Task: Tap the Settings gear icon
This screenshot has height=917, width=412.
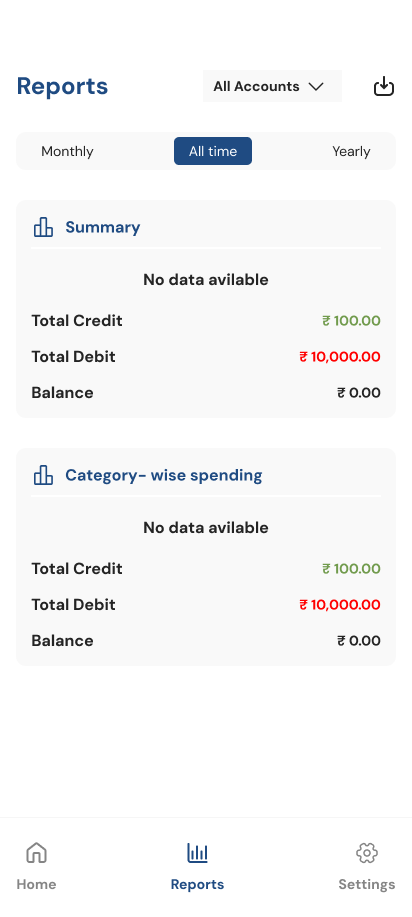Action: tap(367, 853)
